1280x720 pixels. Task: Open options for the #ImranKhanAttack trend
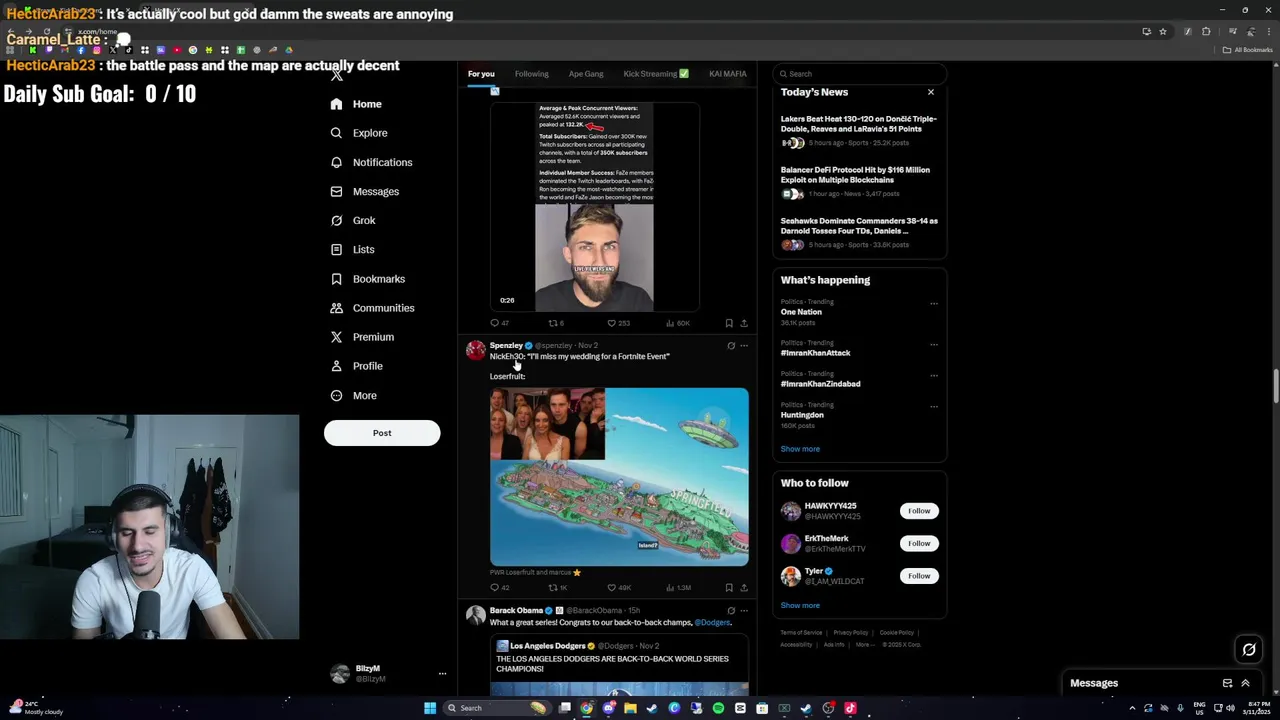[x=934, y=344]
